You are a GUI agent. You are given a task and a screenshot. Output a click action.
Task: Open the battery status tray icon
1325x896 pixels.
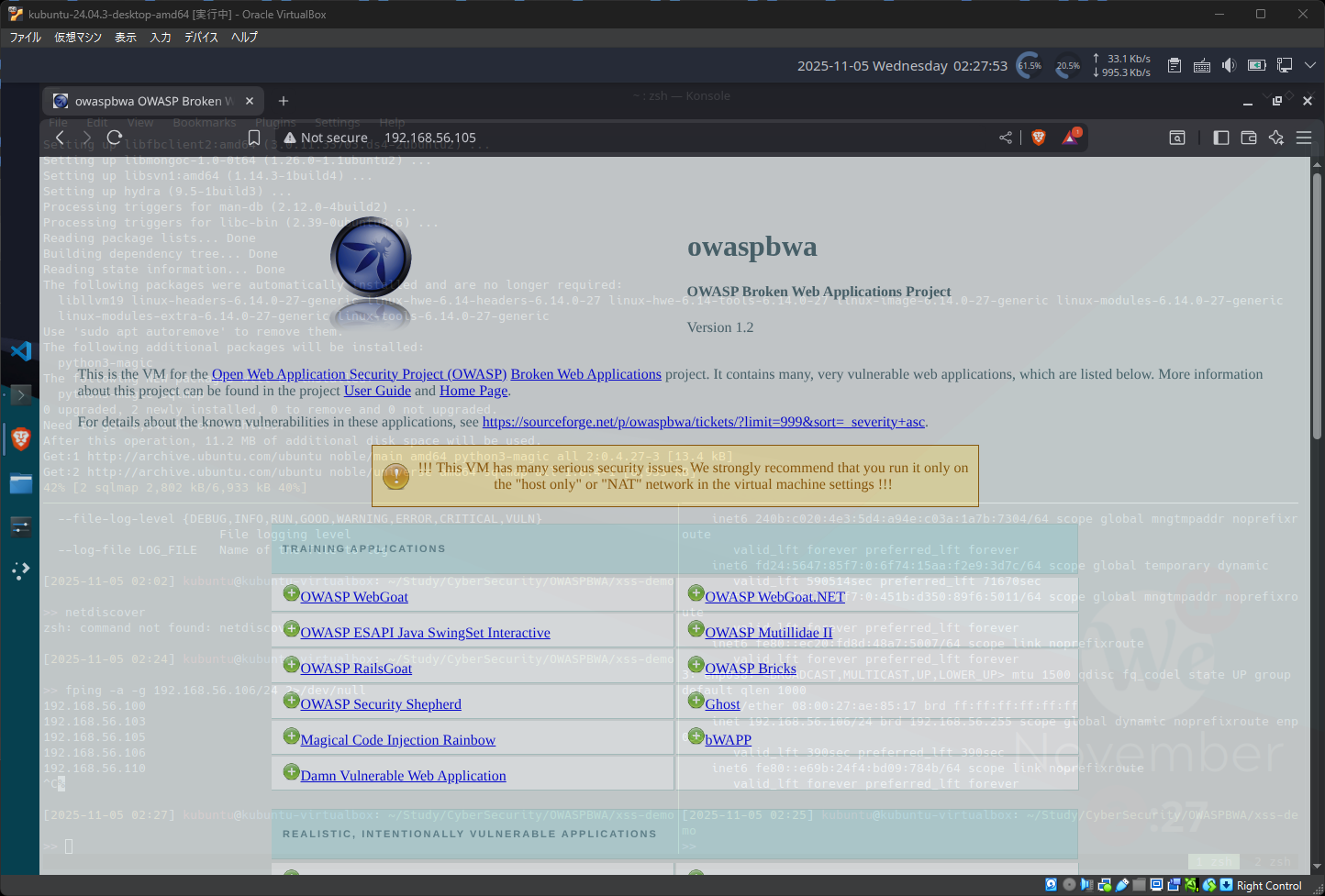click(x=1257, y=65)
